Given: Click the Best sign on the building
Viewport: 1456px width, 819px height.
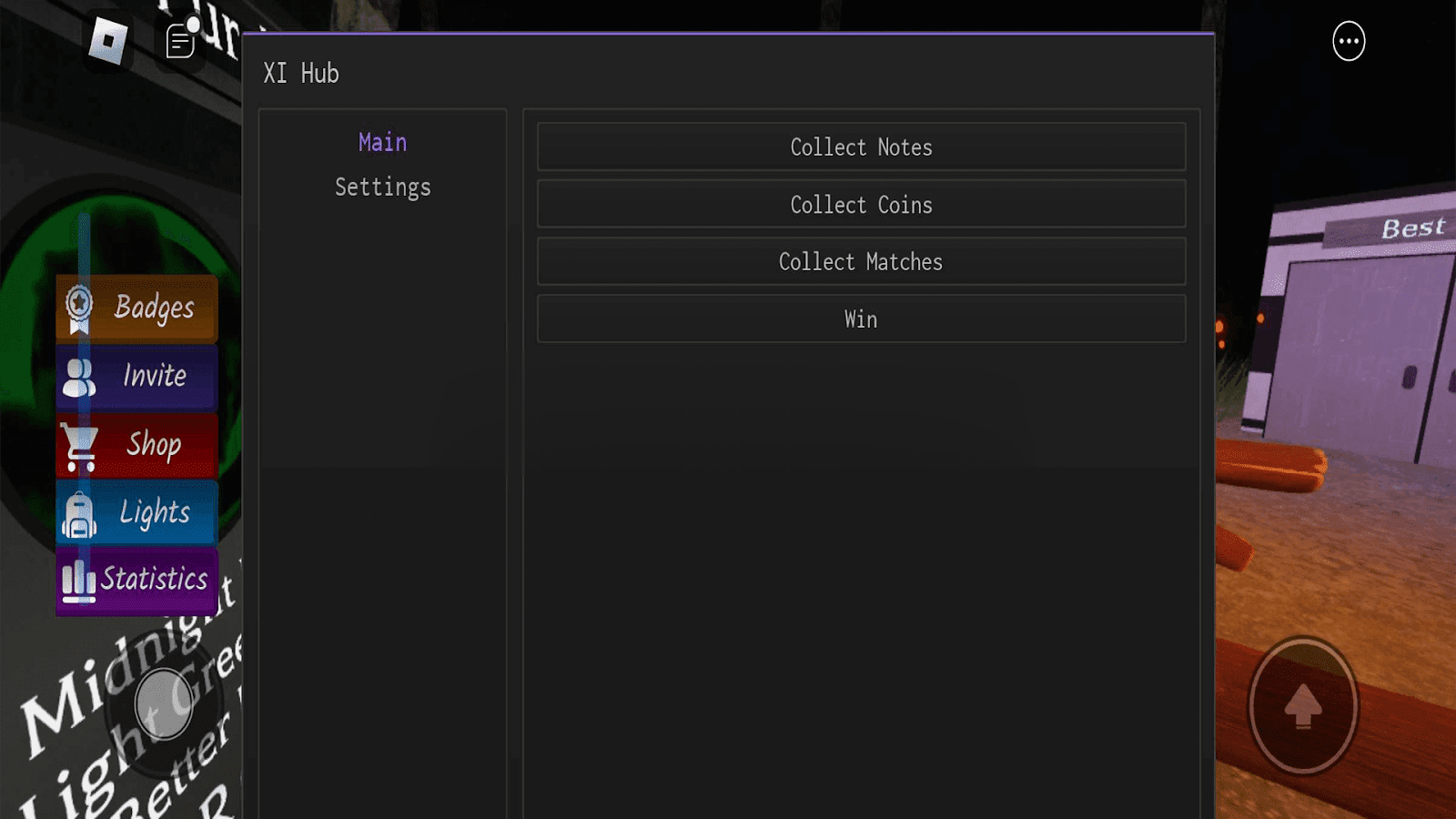Looking at the screenshot, I should pyautogui.click(x=1412, y=227).
